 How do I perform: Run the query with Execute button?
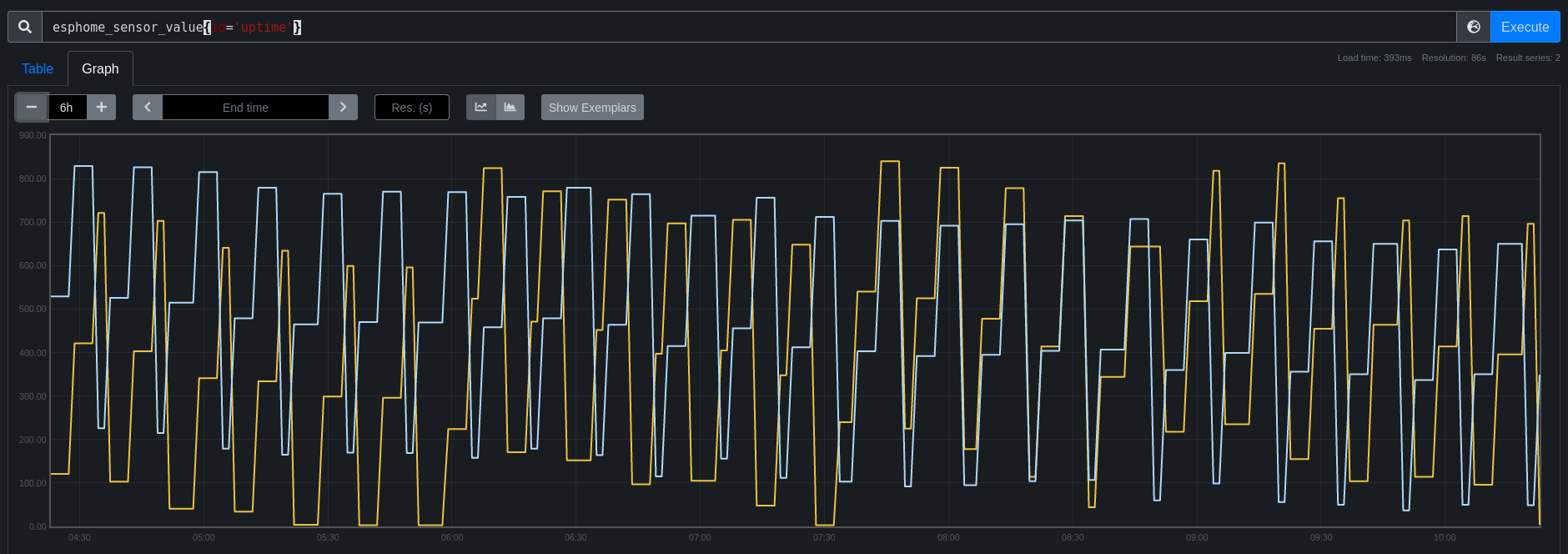tap(1525, 27)
